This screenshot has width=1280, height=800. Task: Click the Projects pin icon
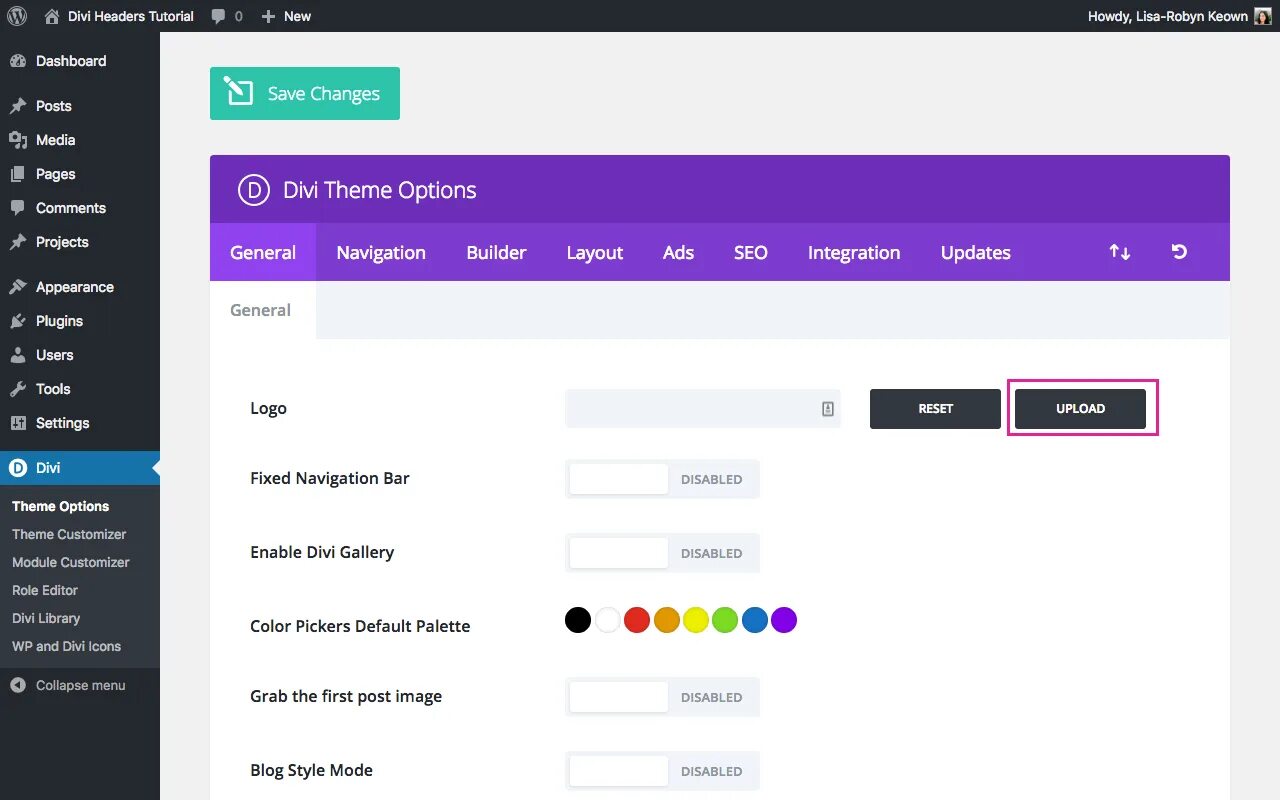click(18, 242)
